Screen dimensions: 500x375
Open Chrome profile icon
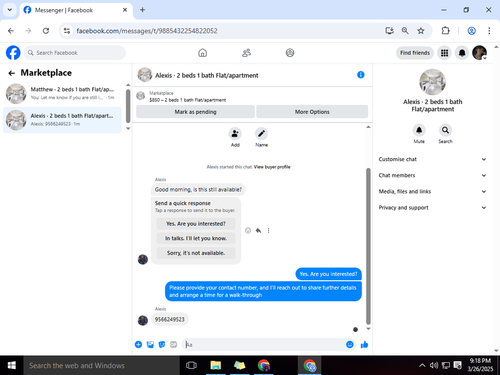click(471, 31)
